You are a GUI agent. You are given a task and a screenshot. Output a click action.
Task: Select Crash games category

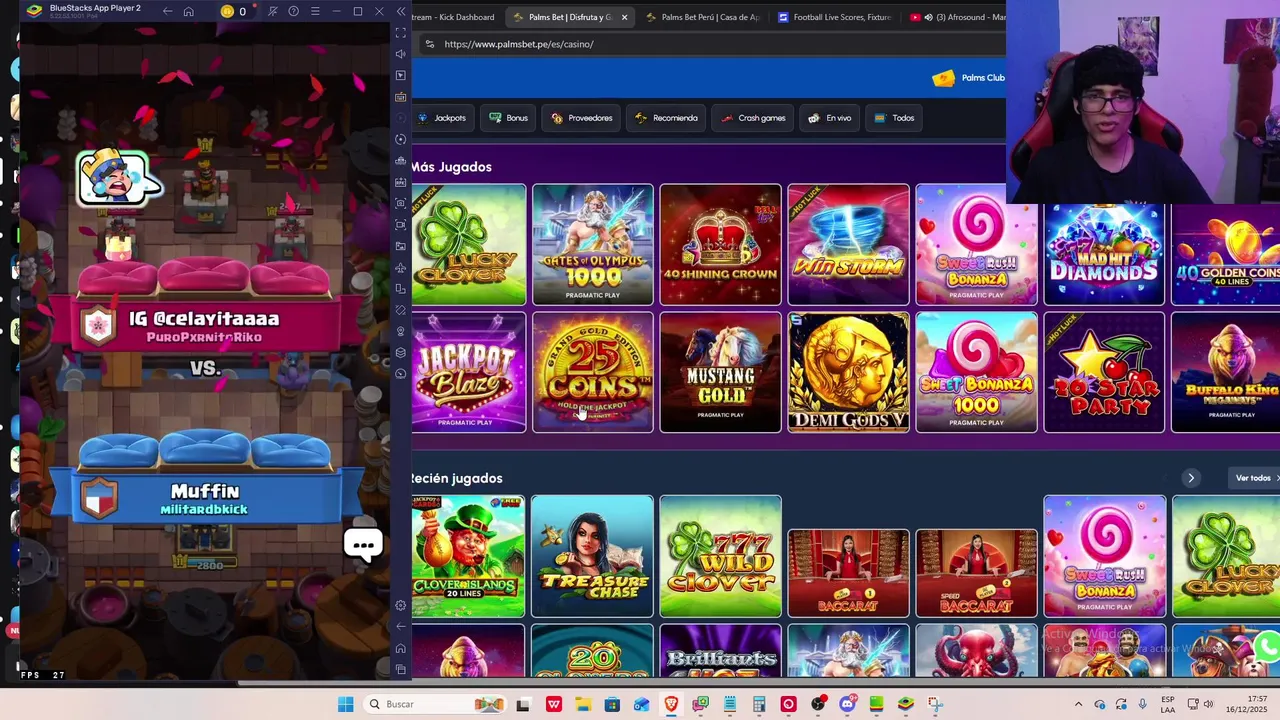click(x=753, y=118)
